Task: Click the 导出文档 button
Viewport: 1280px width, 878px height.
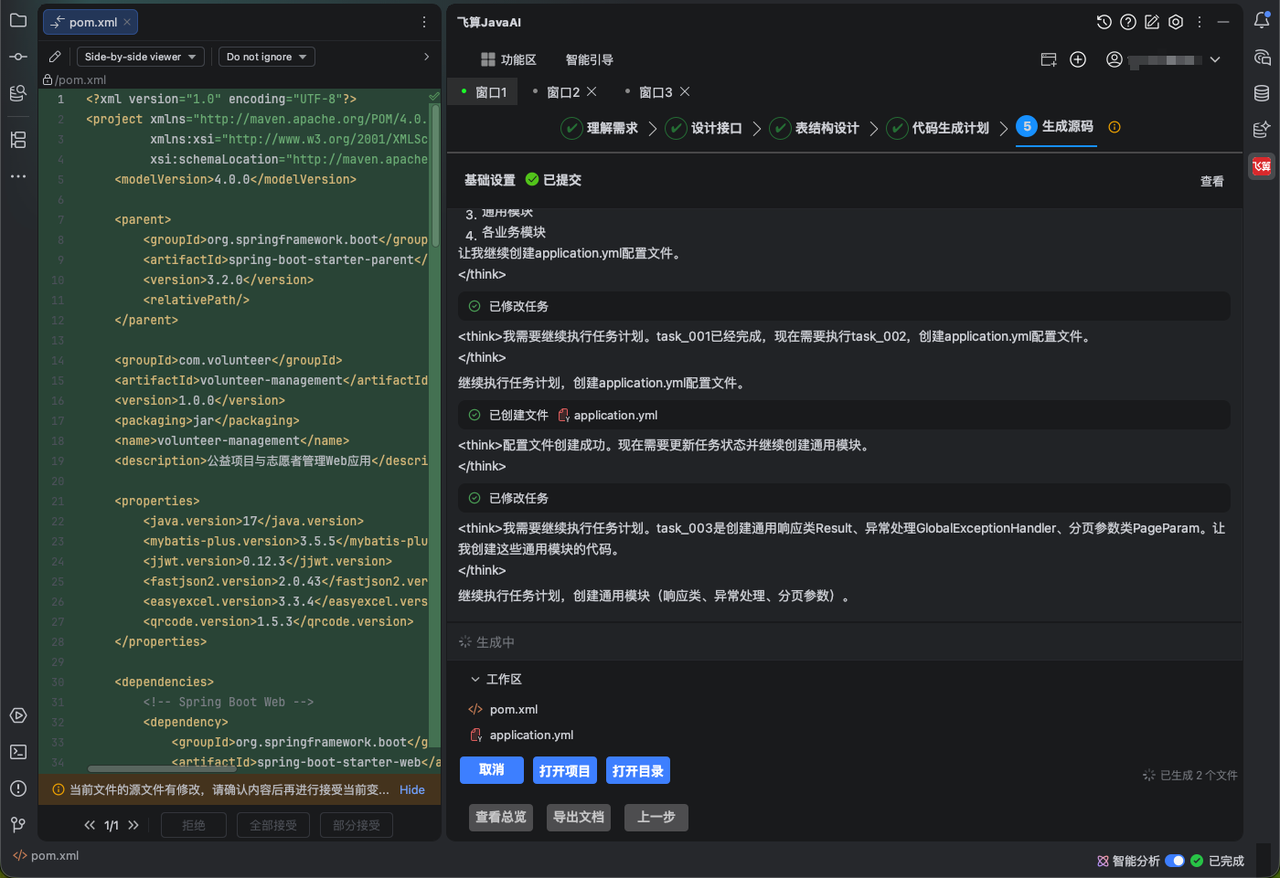Action: pos(579,817)
